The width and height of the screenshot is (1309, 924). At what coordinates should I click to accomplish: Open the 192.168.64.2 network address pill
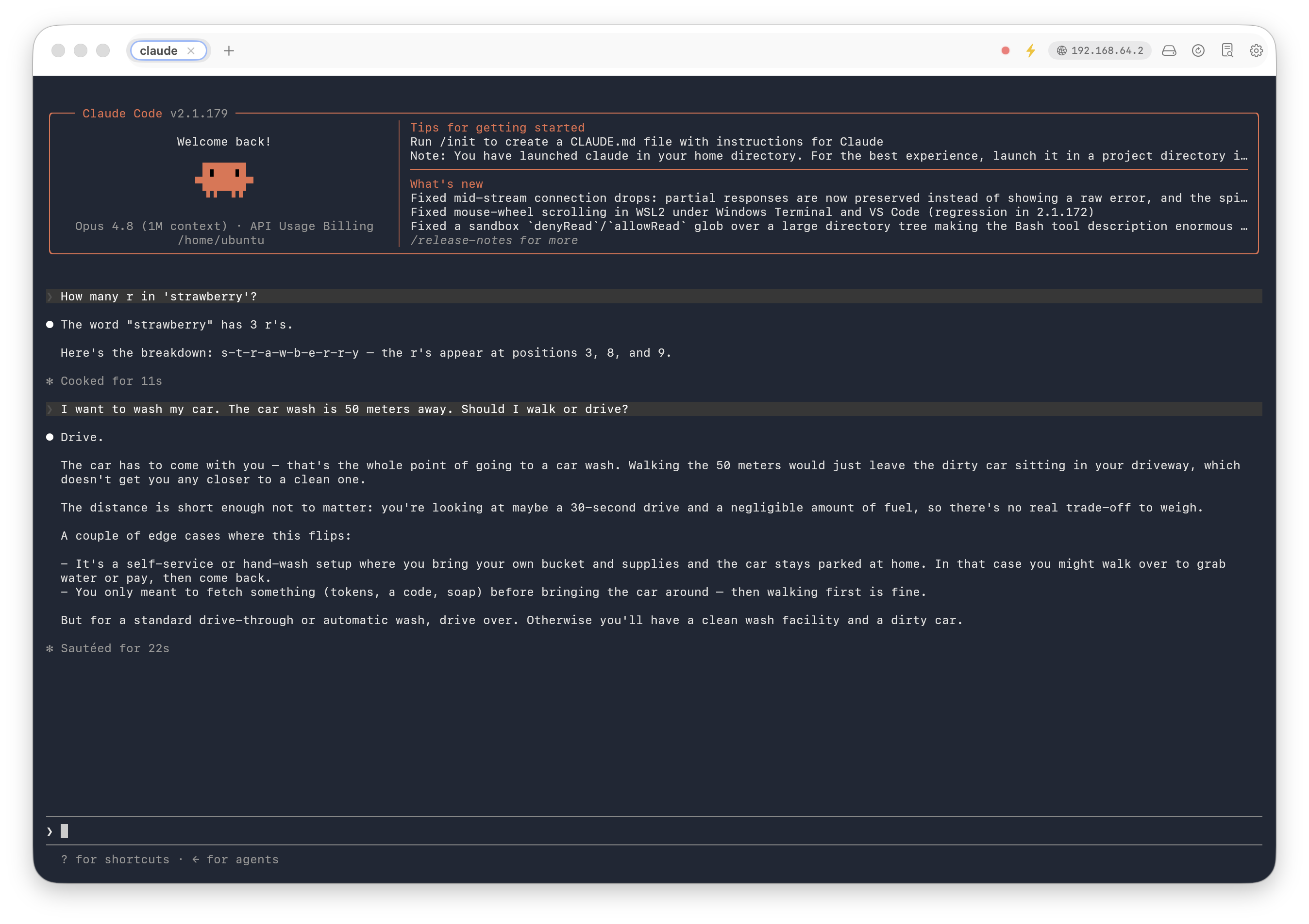[1100, 50]
